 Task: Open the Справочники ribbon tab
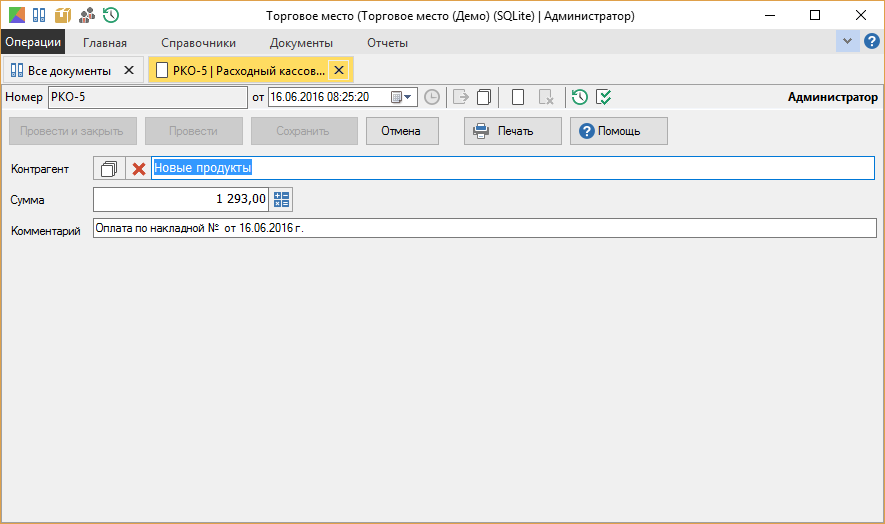coord(199,43)
